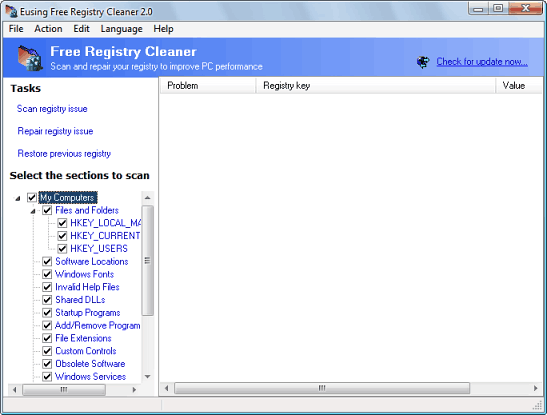Click the Problem column header
Viewport: 547px width, 415px height.
coord(208,86)
